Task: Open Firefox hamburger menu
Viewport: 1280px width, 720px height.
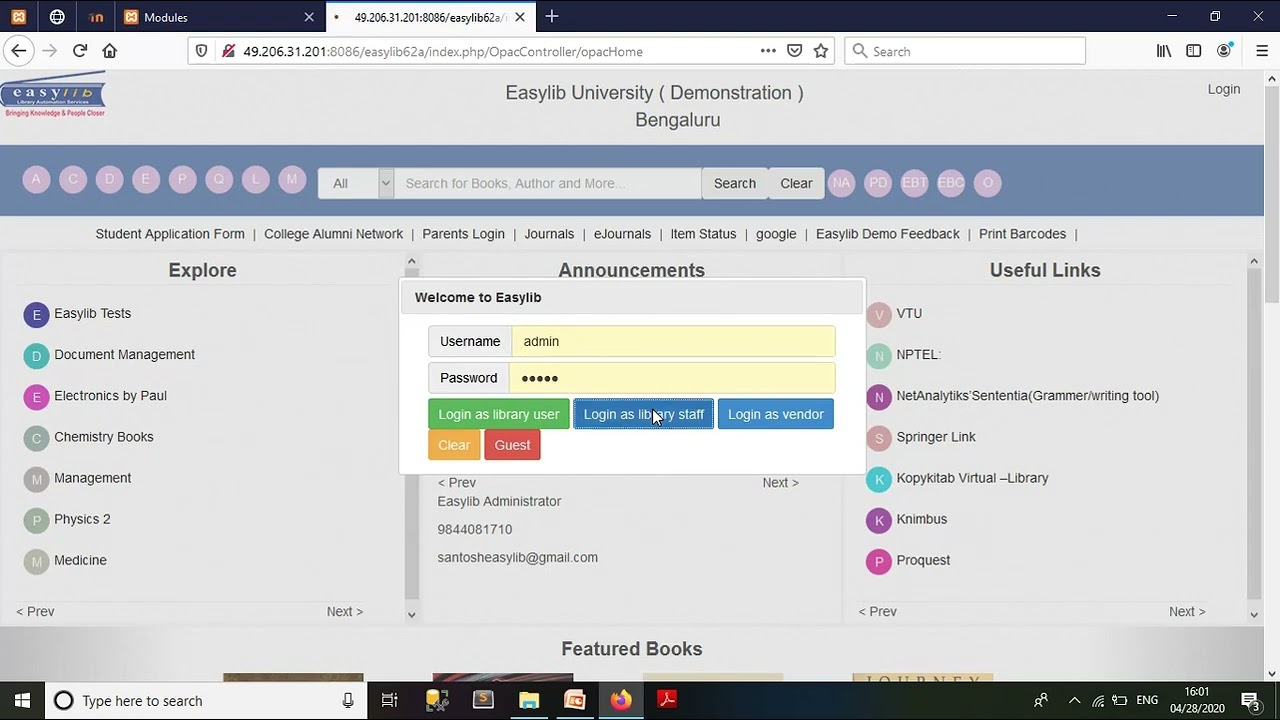Action: (1261, 51)
